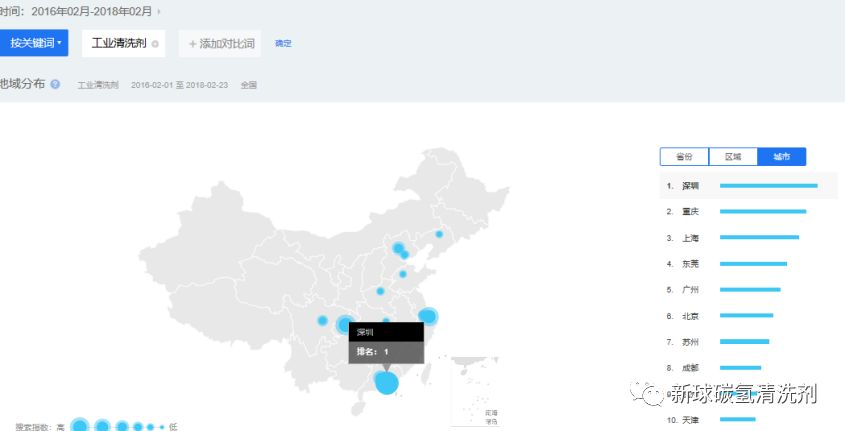845x431 pixels.
Task: Switch to the 区域 tab
Action: (x=733, y=157)
